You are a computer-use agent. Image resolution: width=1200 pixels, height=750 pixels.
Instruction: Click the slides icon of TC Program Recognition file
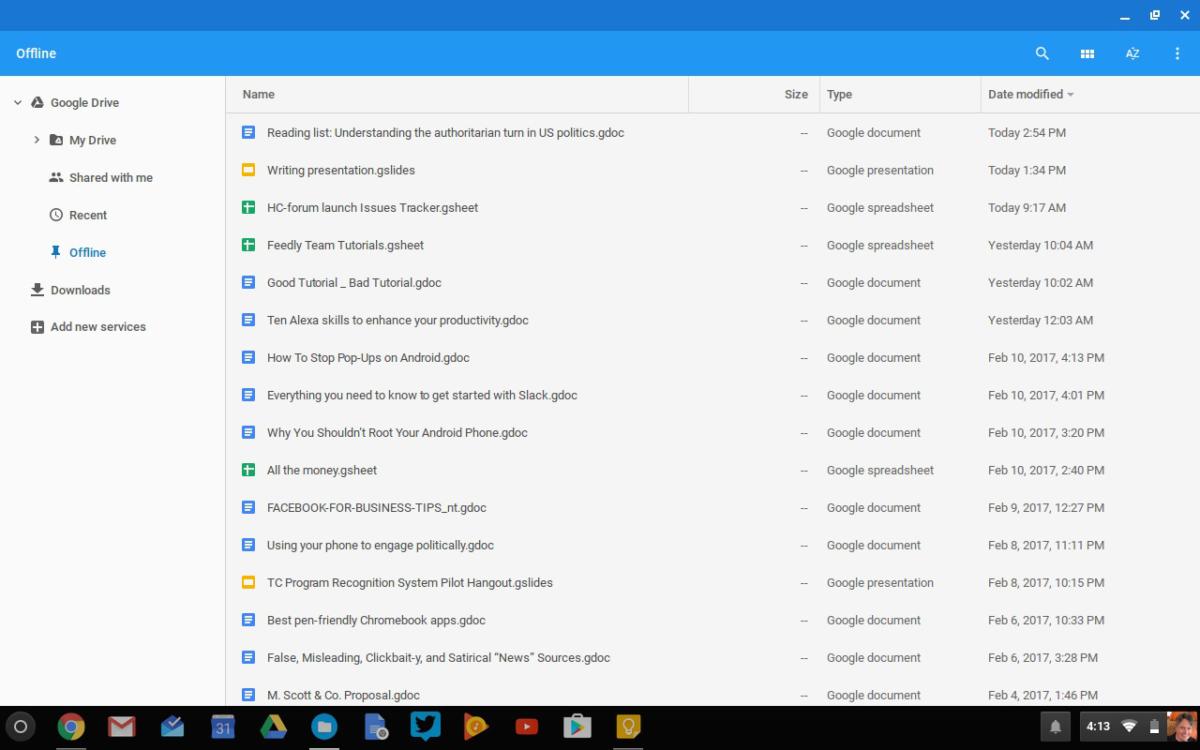coord(249,582)
